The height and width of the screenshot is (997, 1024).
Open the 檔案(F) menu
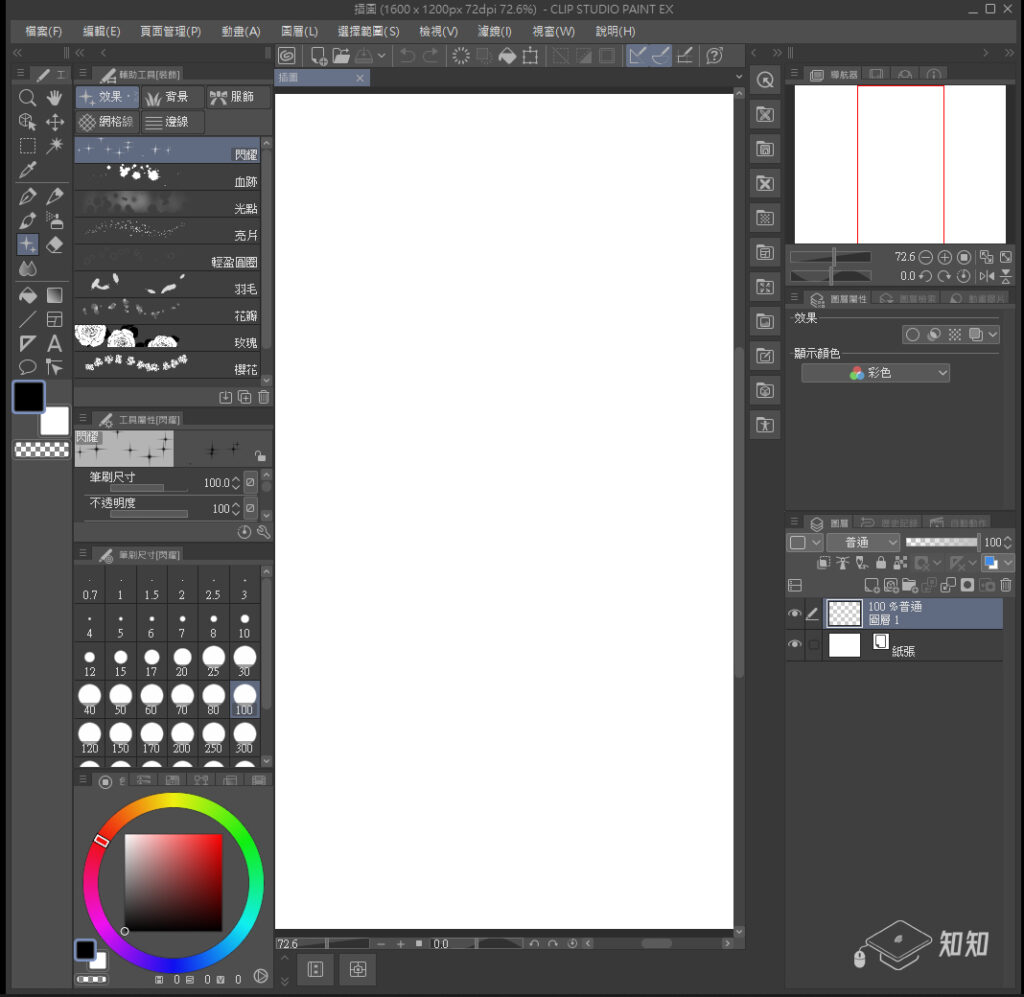click(x=44, y=31)
